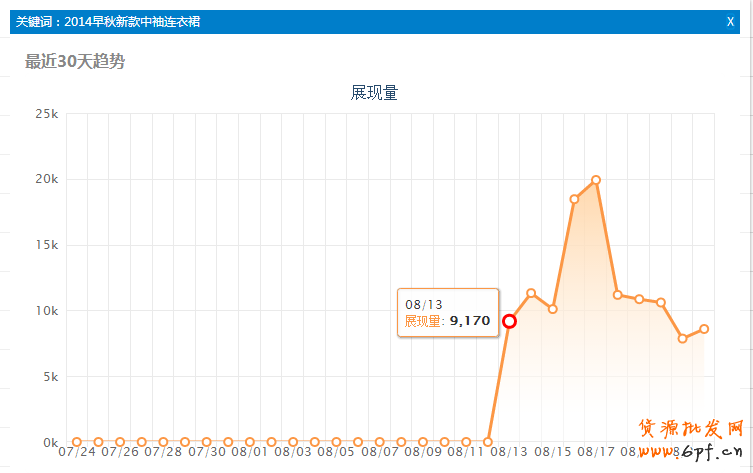
Task: Click the 08/09 x-axis date label
Action: [423, 452]
